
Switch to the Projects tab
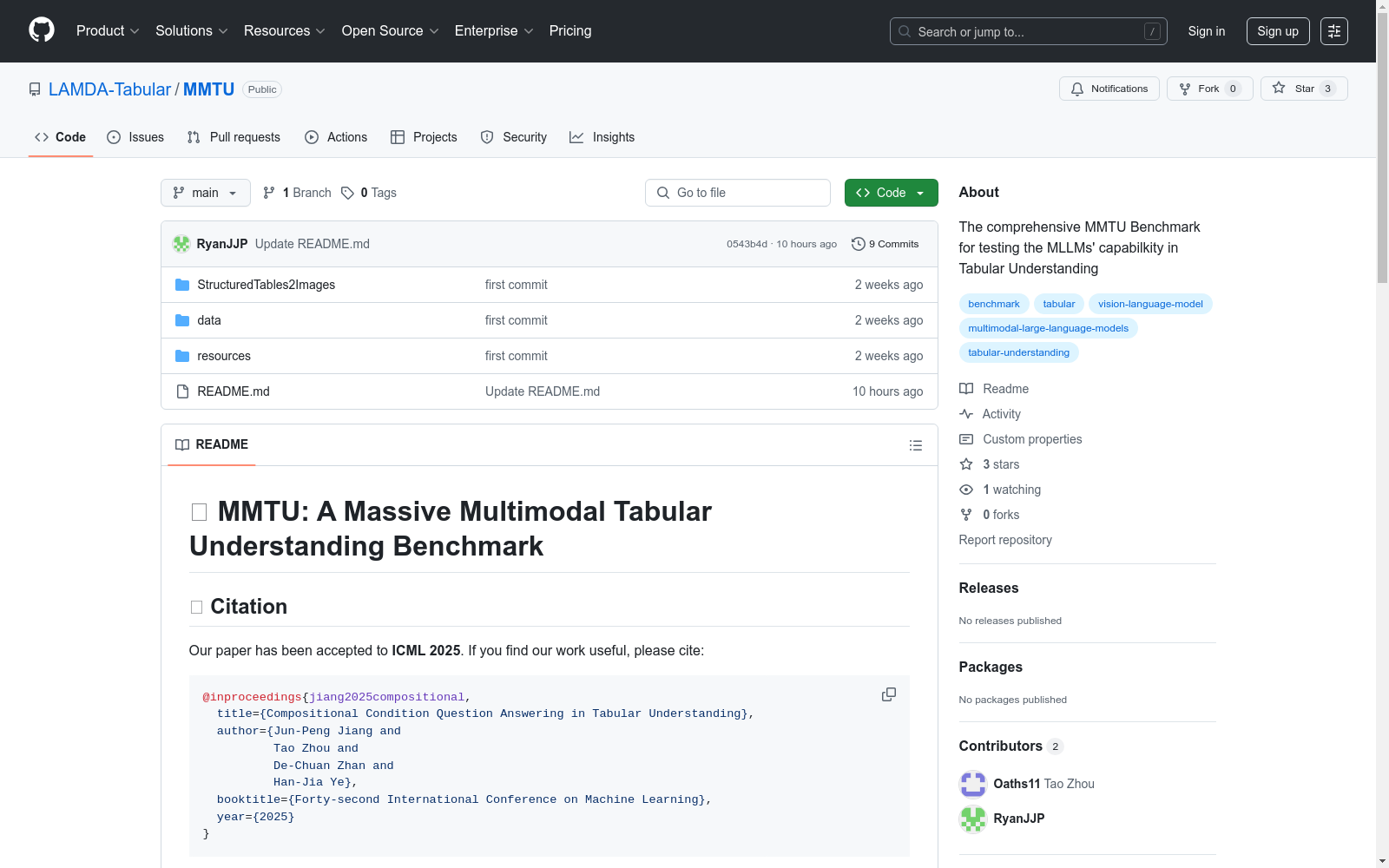(x=424, y=137)
